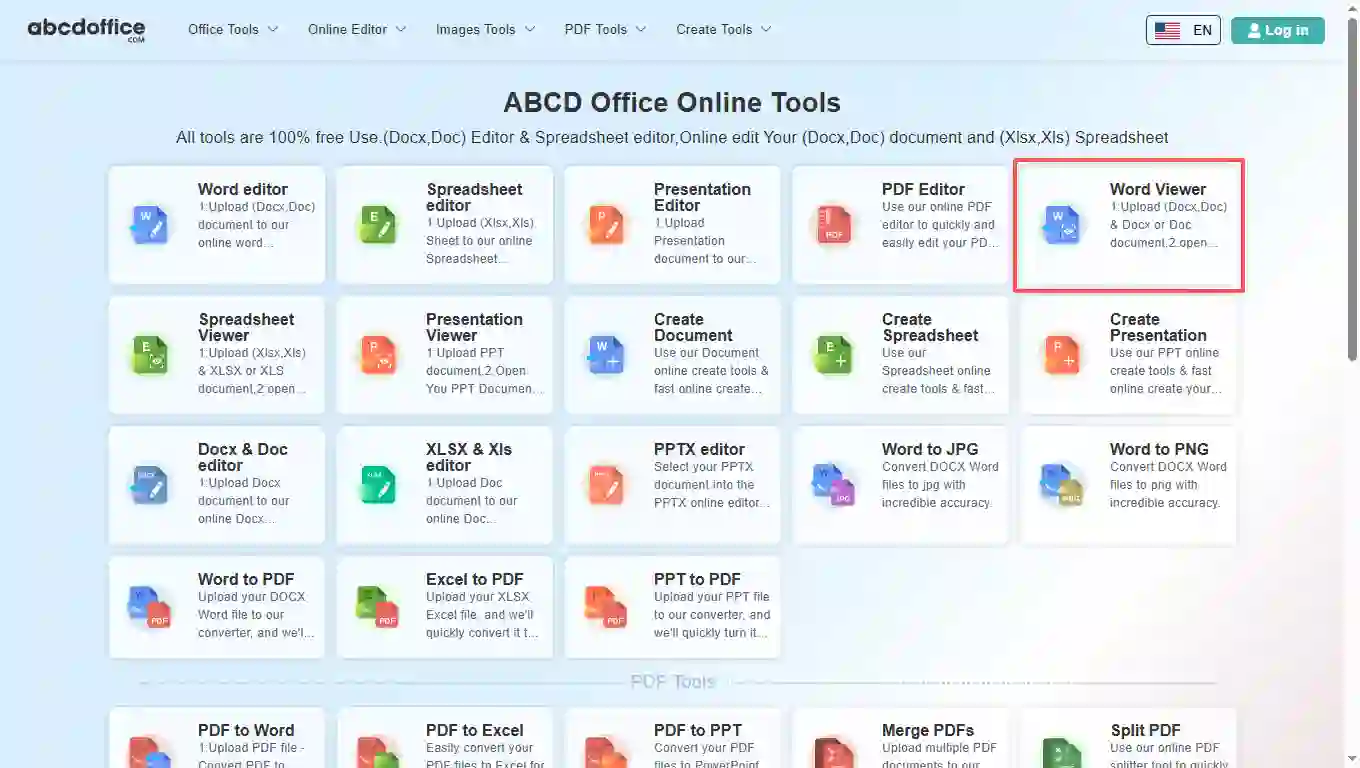Screen dimensions: 1360x768
Task: Expand the Online Editor menu
Action: pyautogui.click(x=357, y=29)
